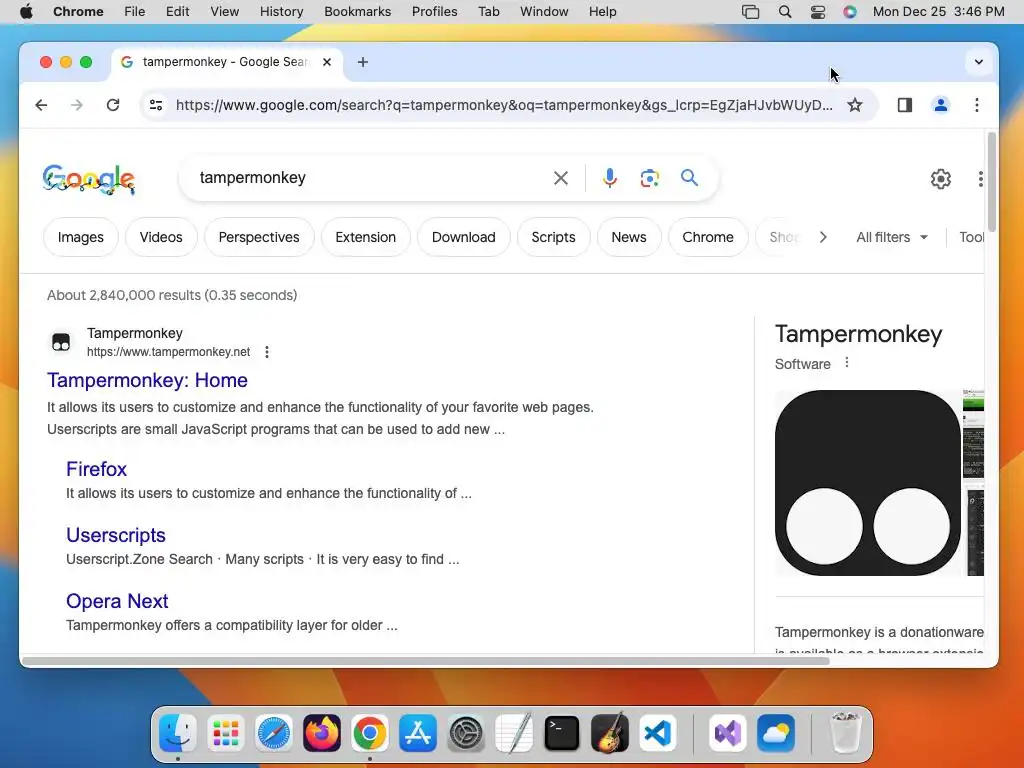Expand the tab search dropdown arrow

pos(978,62)
